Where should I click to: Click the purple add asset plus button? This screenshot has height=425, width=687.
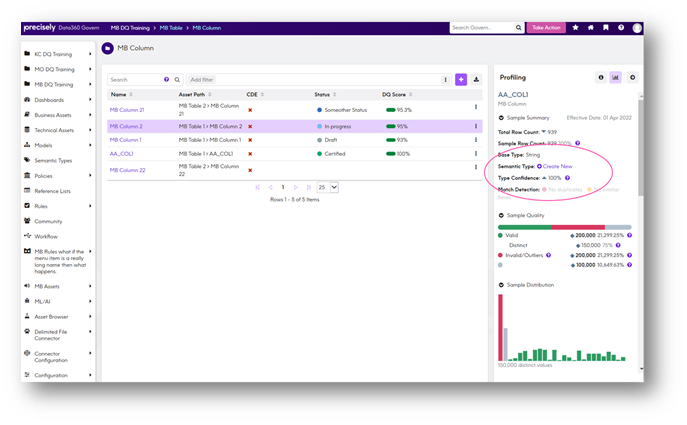pyautogui.click(x=461, y=79)
